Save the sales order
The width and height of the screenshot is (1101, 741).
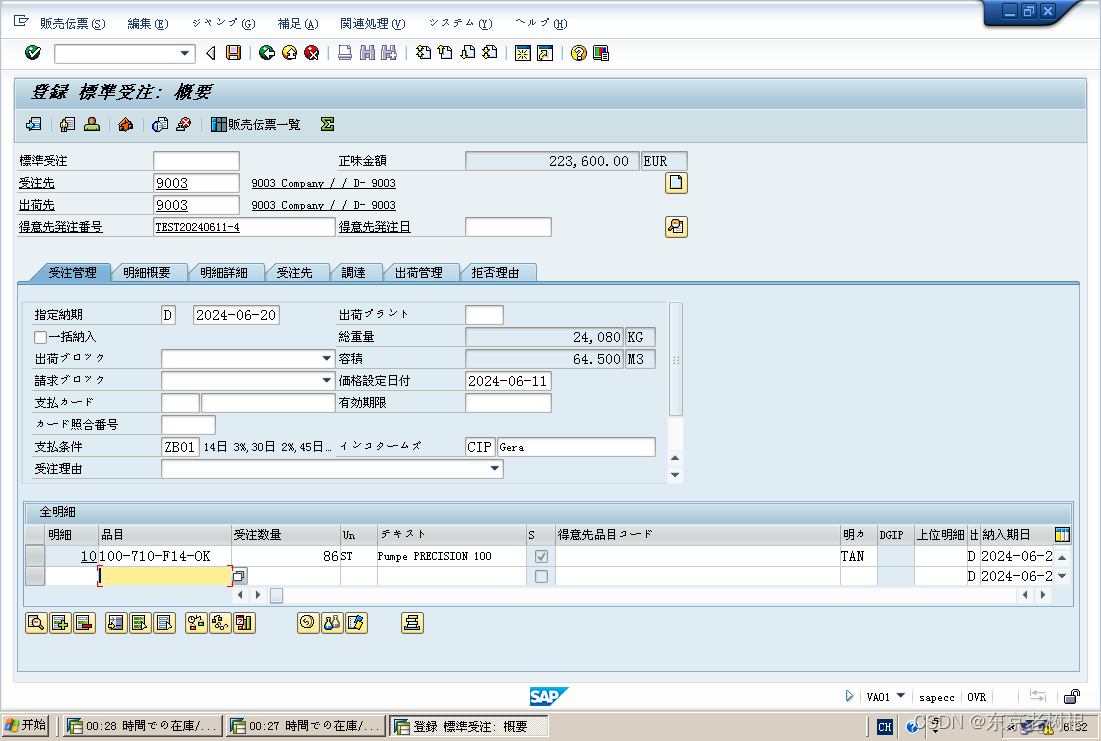pos(233,53)
